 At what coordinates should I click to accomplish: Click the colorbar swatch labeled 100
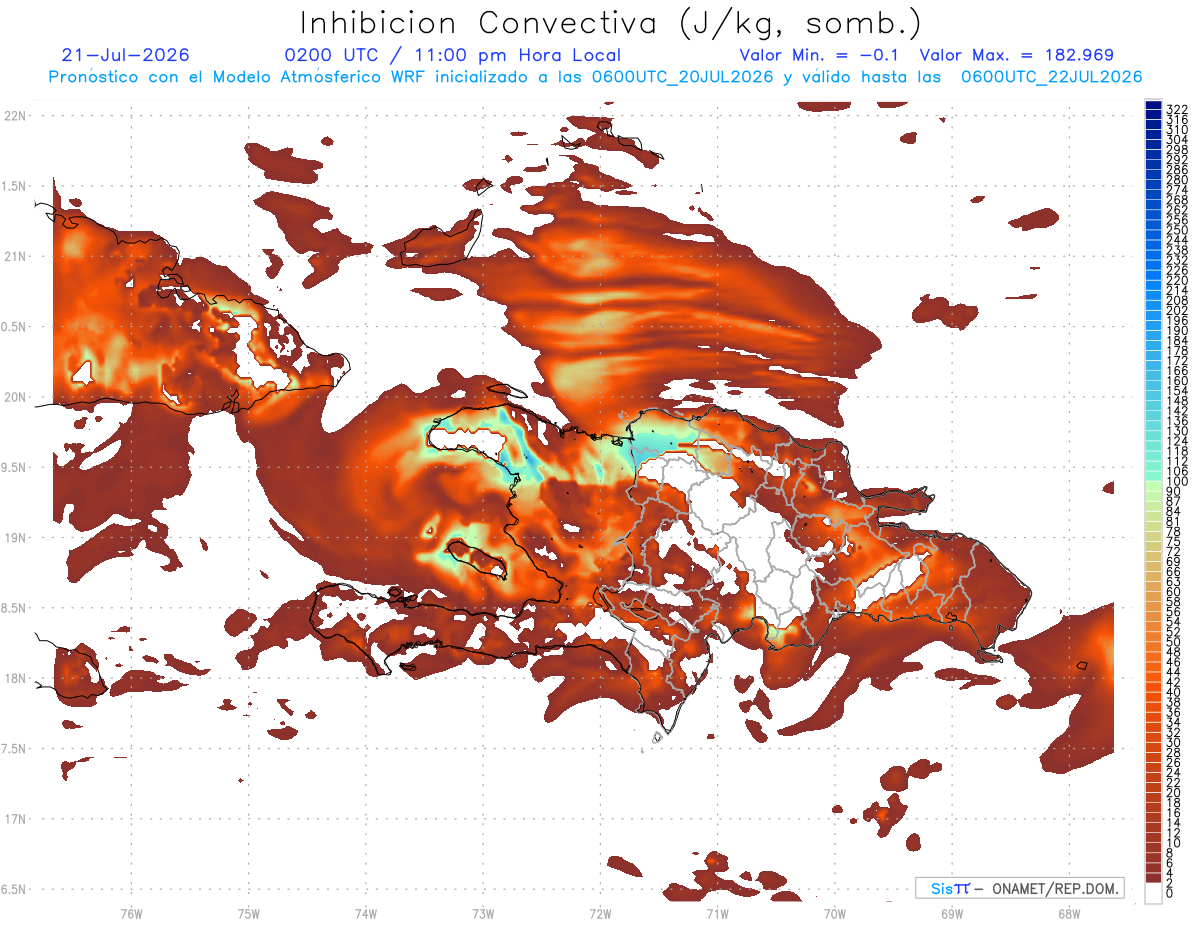pyautogui.click(x=1154, y=478)
